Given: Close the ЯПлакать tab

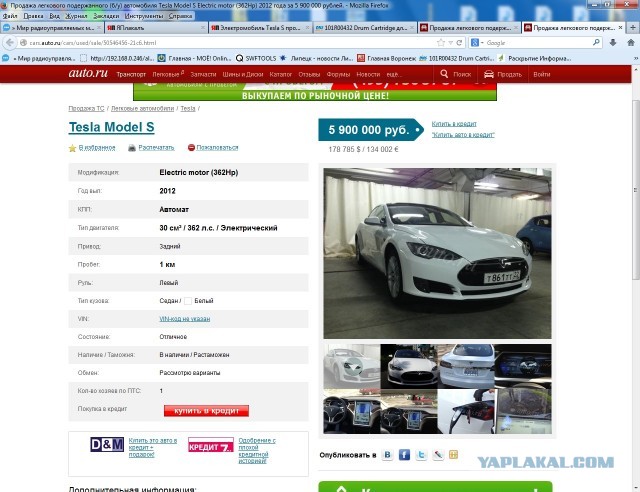Looking at the screenshot, I should [x=203, y=28].
